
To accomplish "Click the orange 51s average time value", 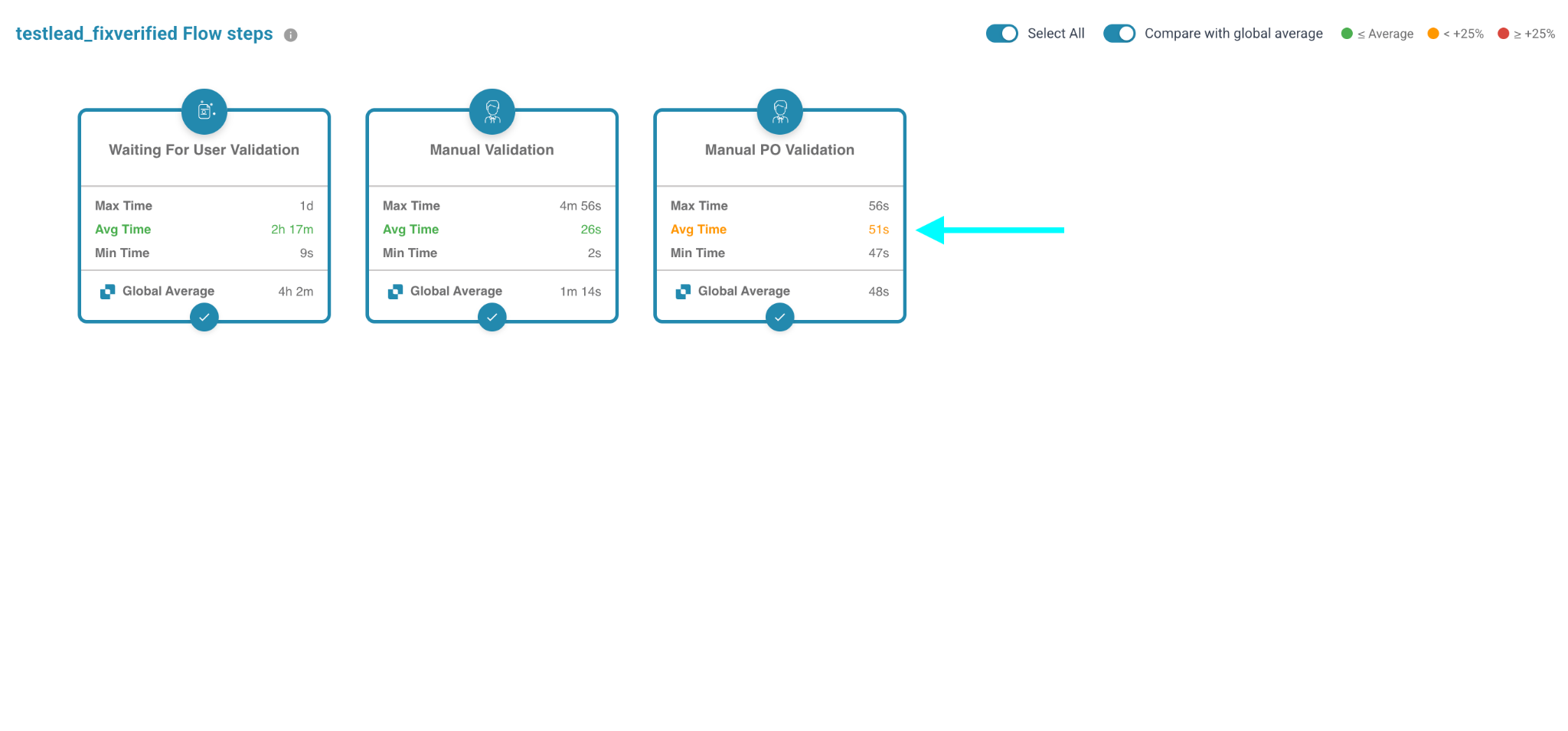I will pos(879,230).
